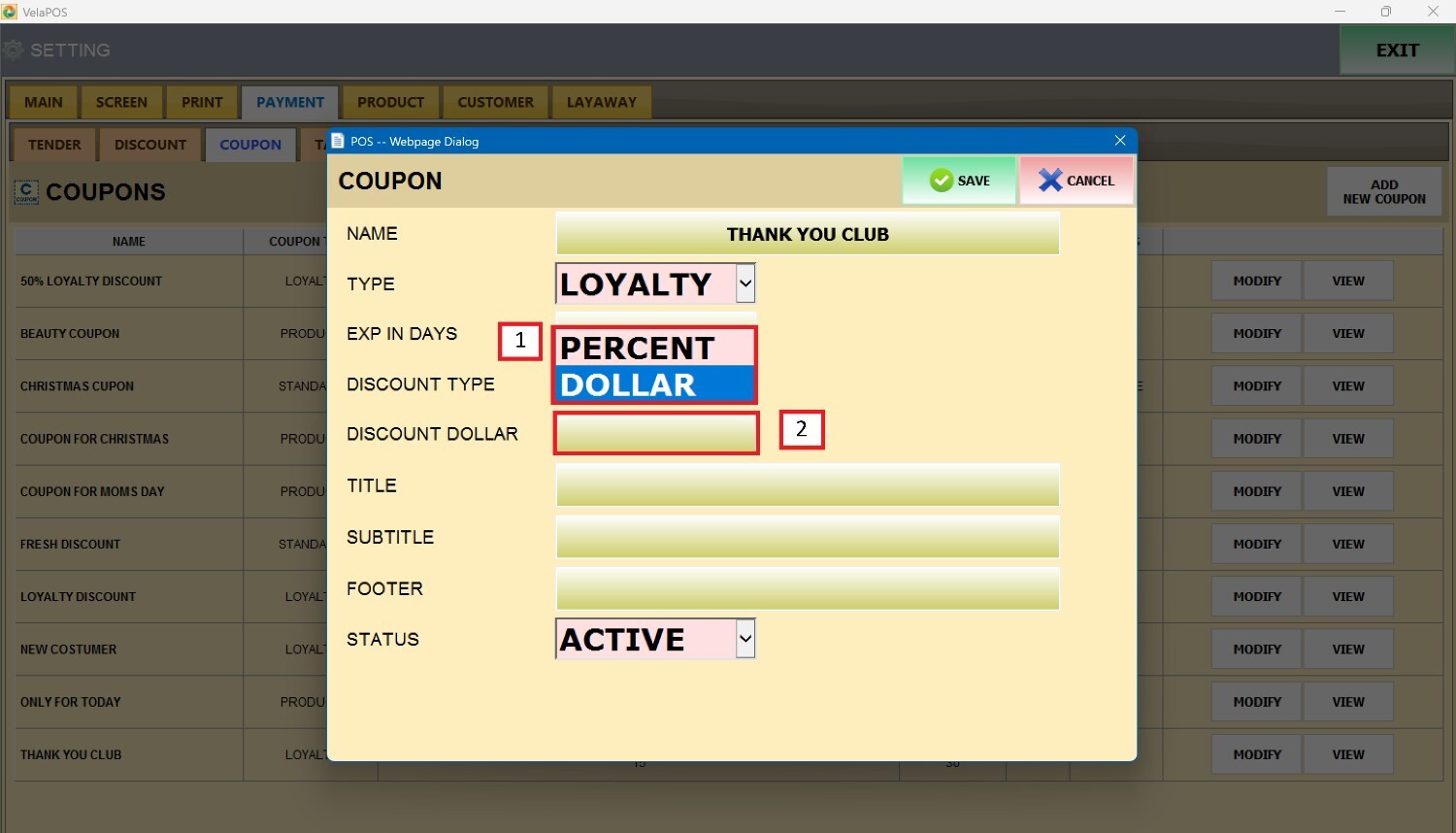Close the POS Webpage Dialog
The width and height of the screenshot is (1456, 833).
[x=1120, y=141]
